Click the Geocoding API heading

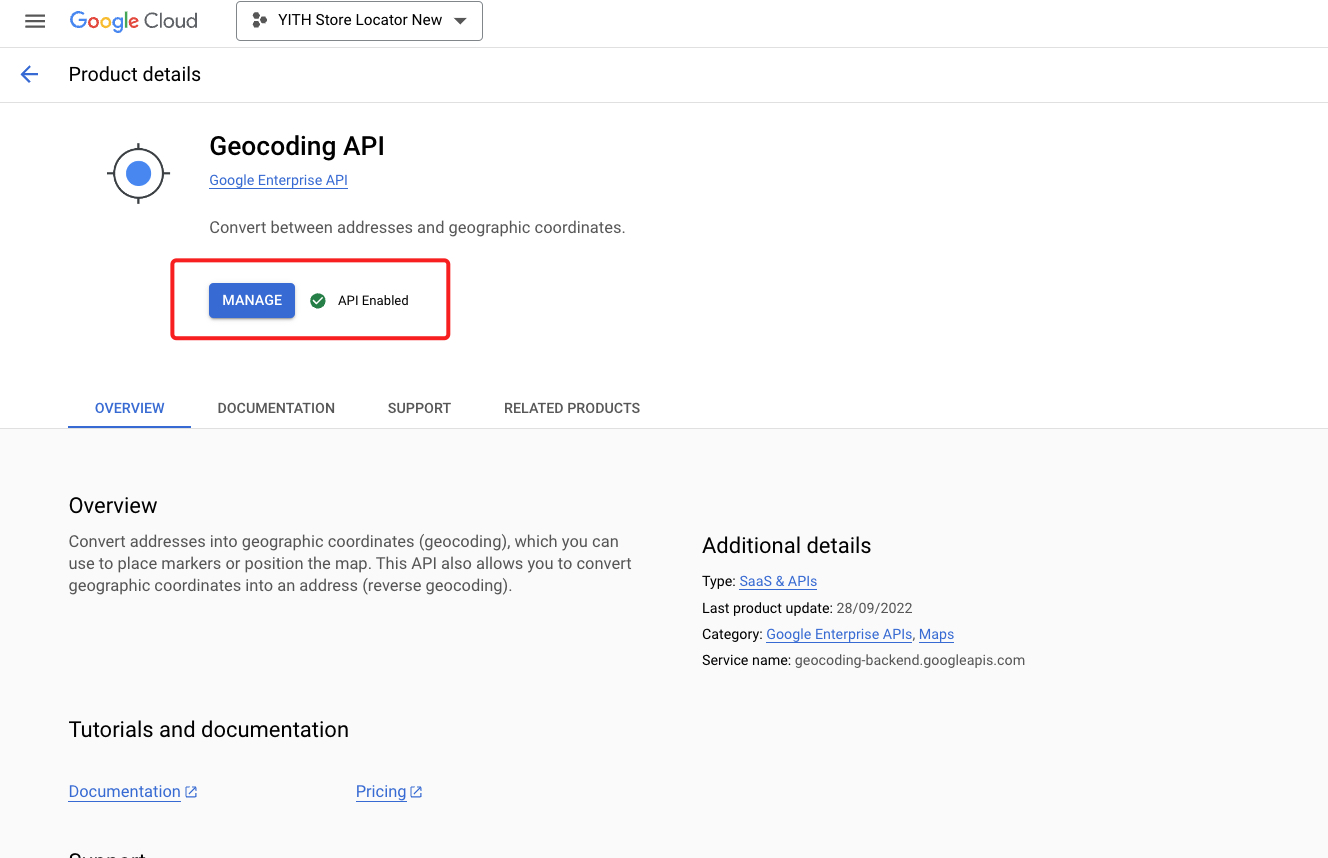[x=297, y=146]
